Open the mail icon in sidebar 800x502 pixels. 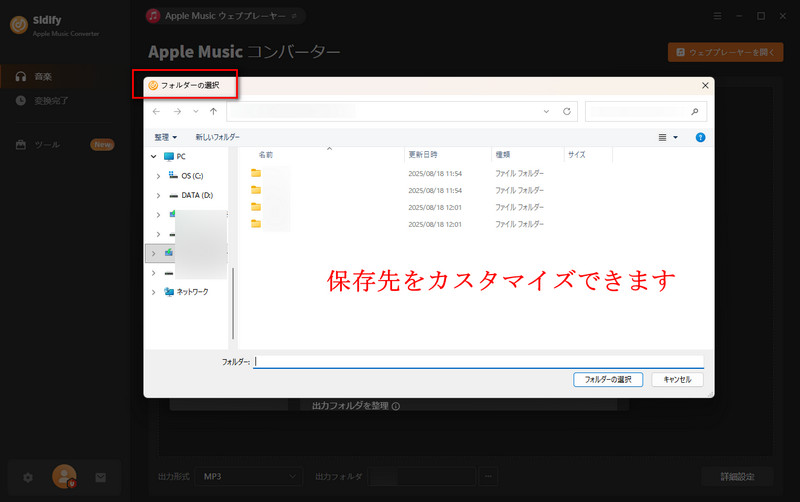(x=101, y=478)
